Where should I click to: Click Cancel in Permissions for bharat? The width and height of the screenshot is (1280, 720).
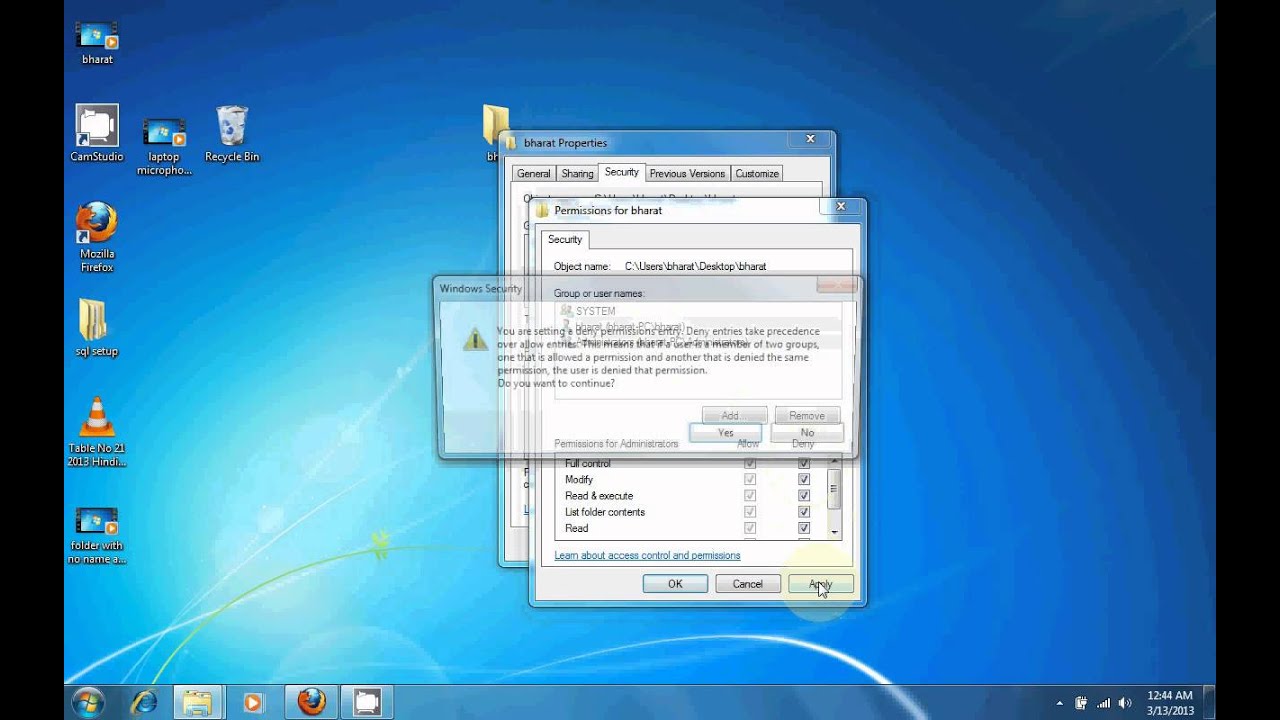748,584
